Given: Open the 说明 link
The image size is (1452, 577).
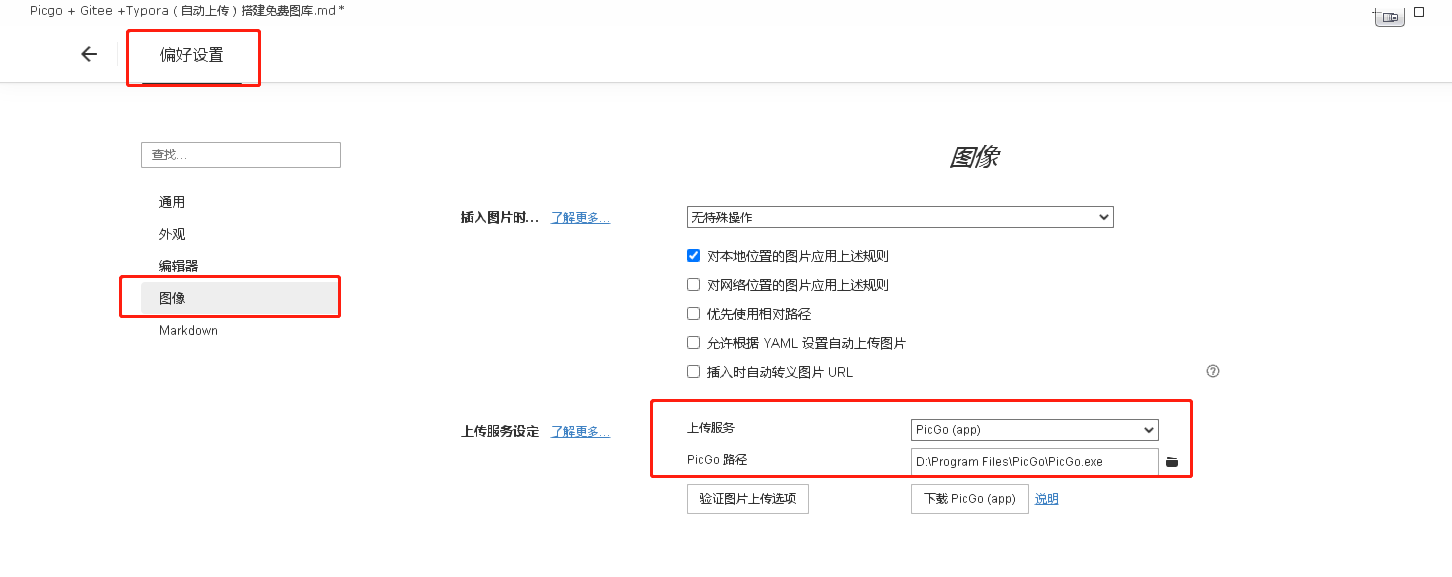Looking at the screenshot, I should (x=1046, y=499).
